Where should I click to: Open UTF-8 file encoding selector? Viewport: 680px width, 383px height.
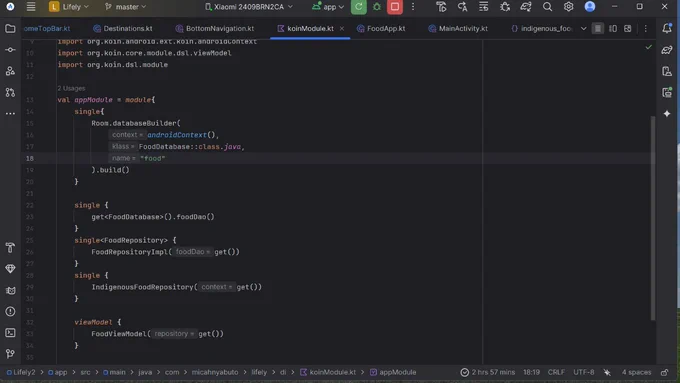click(x=584, y=372)
